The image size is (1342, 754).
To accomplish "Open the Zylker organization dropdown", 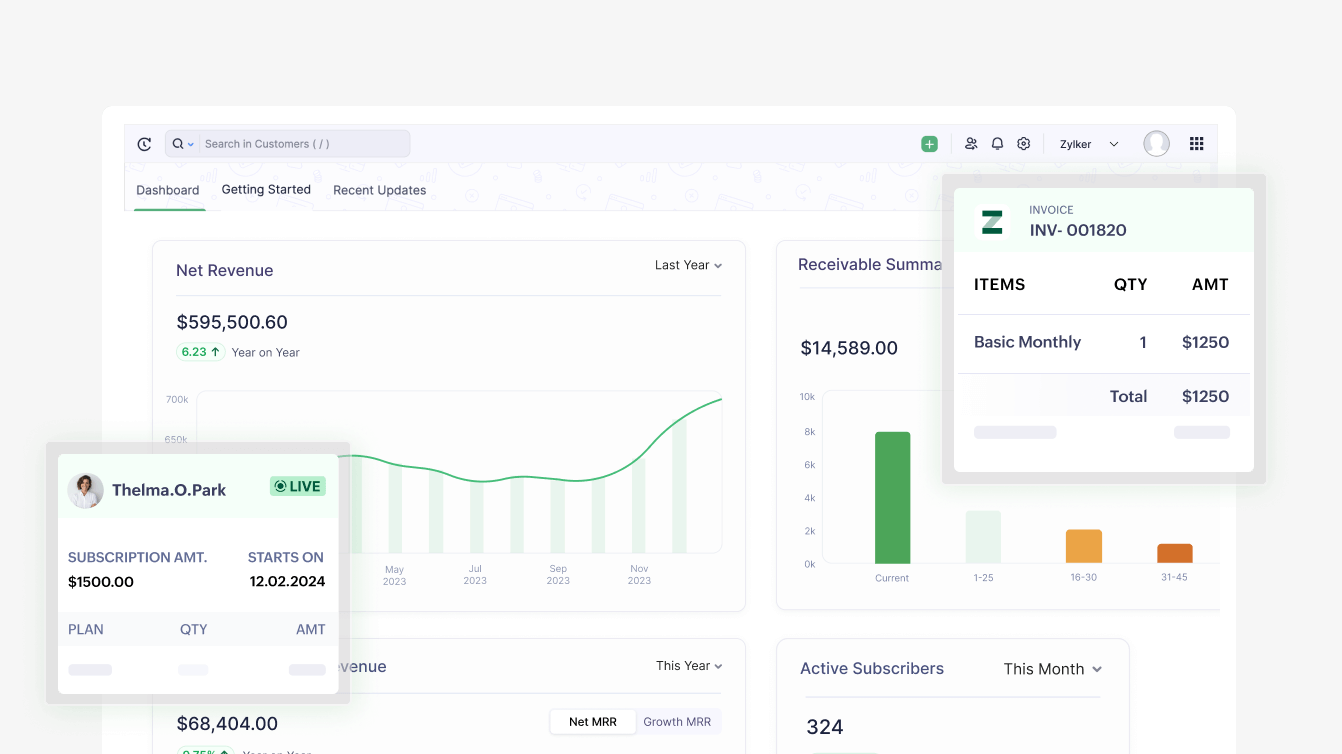I will pyautogui.click(x=1086, y=143).
